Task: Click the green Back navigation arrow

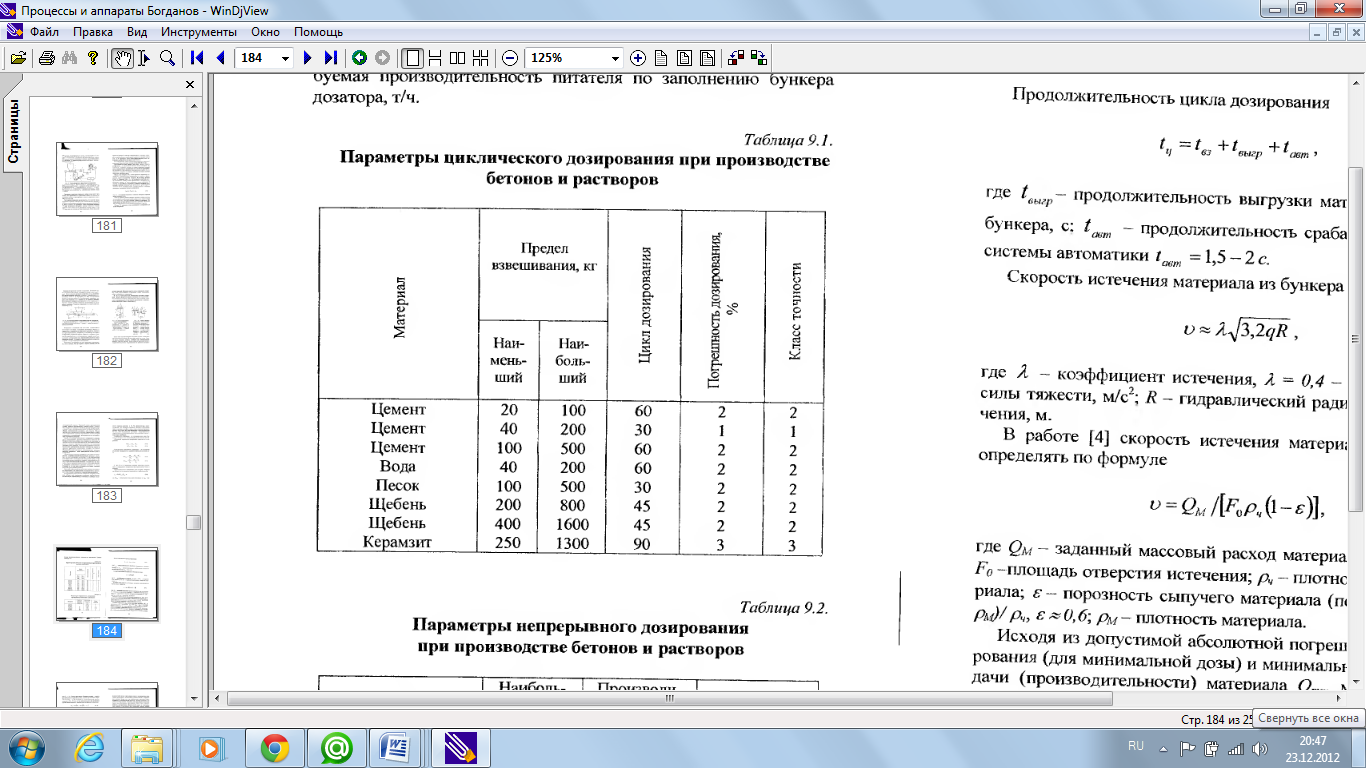Action: click(x=359, y=58)
